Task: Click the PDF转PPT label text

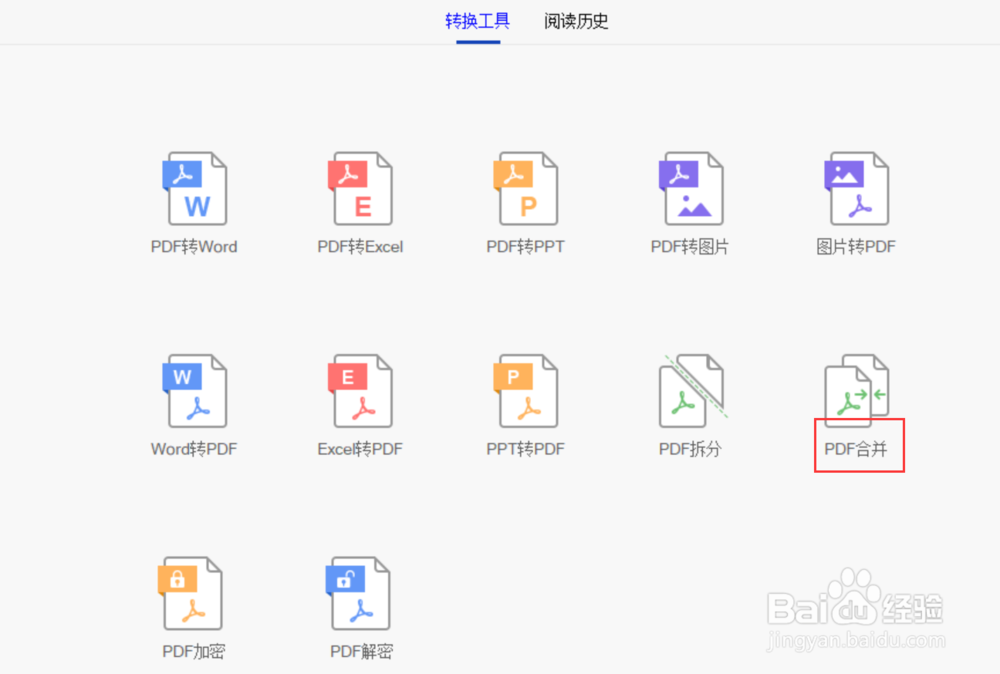Action: tap(526, 247)
